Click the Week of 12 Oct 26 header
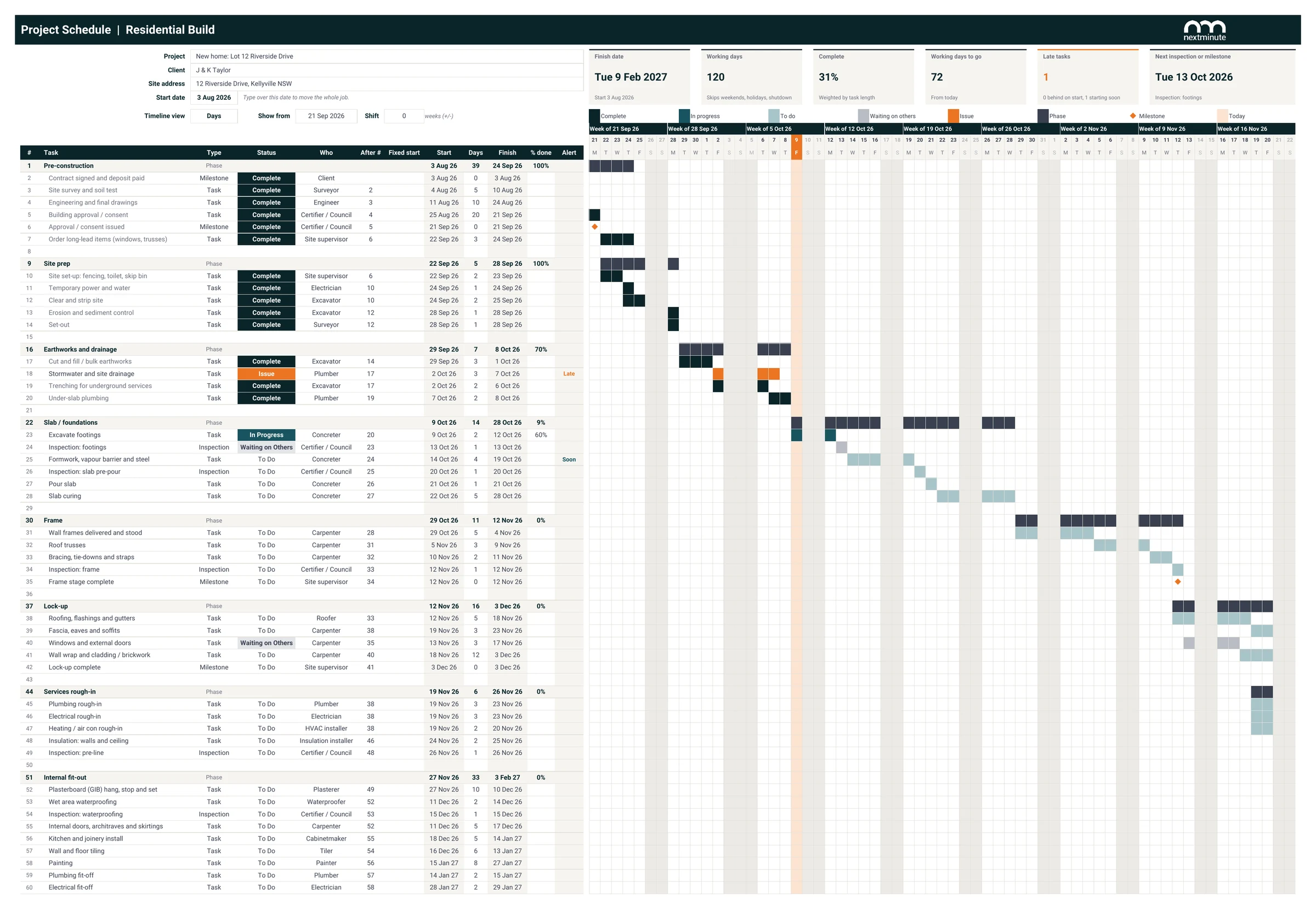Screen dimensions: 1316x909 863,129
